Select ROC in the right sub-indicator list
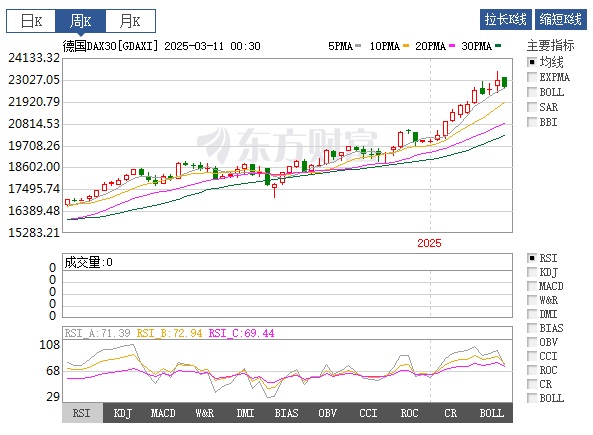 point(532,370)
